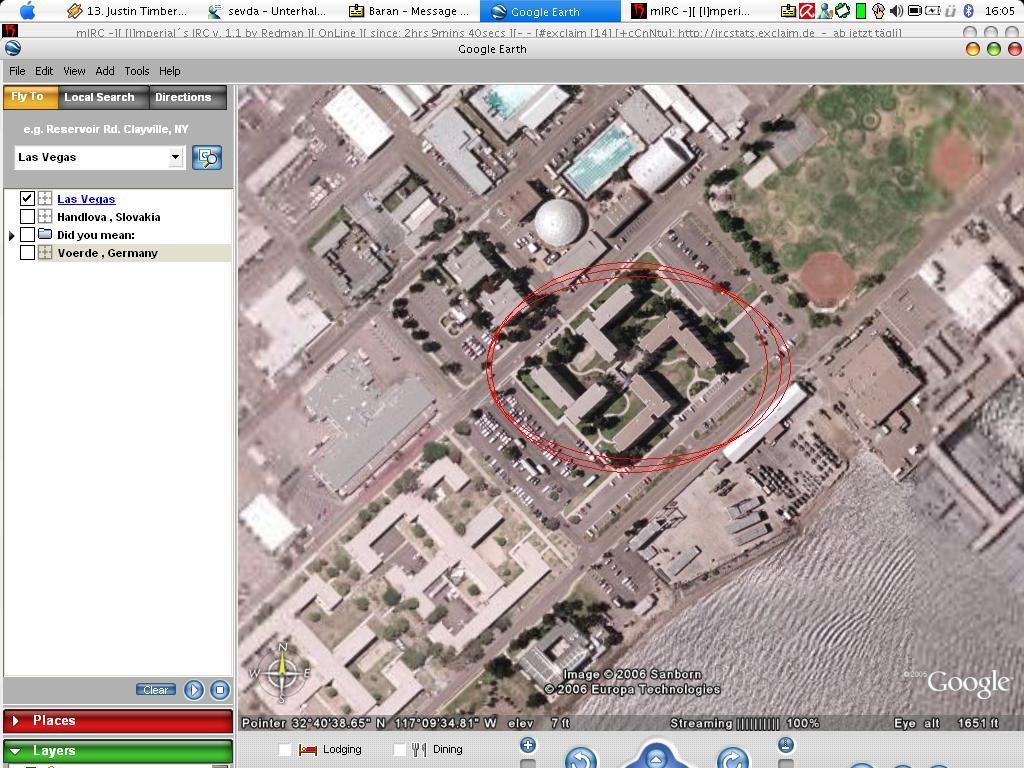Open the View menu
This screenshot has width=1024, height=768.
(74, 71)
